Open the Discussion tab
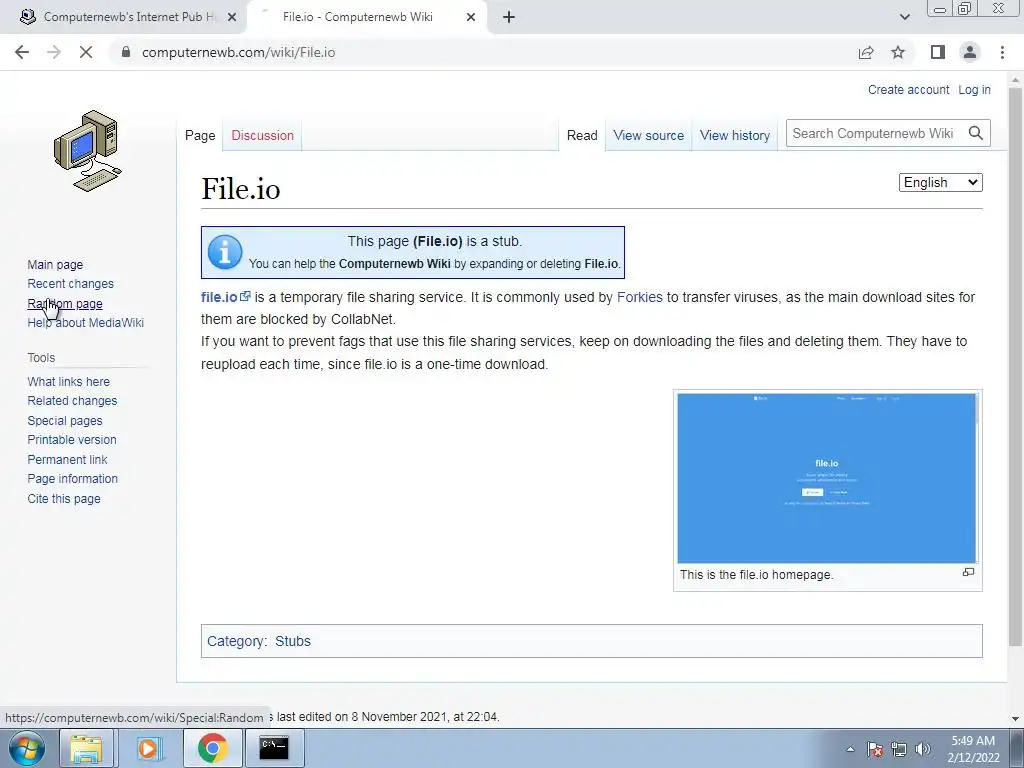Image resolution: width=1024 pixels, height=768 pixels. tap(263, 135)
